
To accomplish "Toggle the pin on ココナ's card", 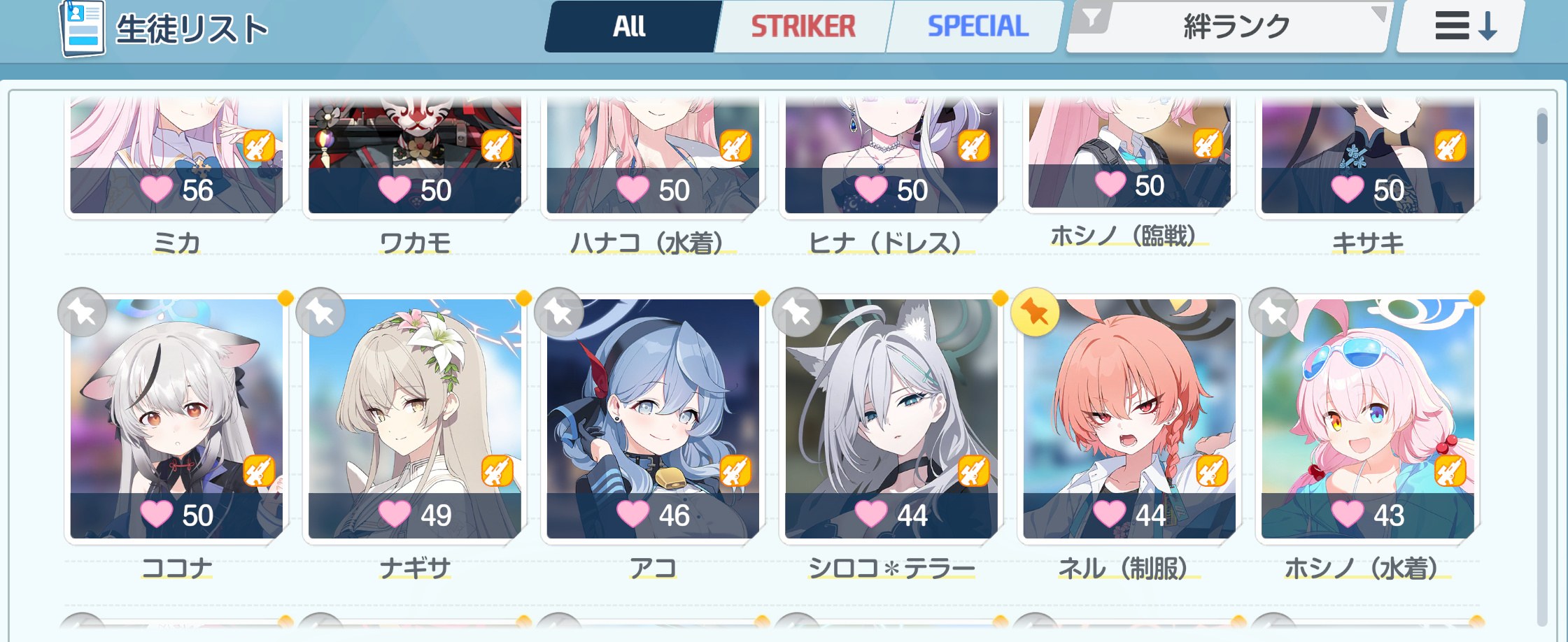I will (x=83, y=313).
